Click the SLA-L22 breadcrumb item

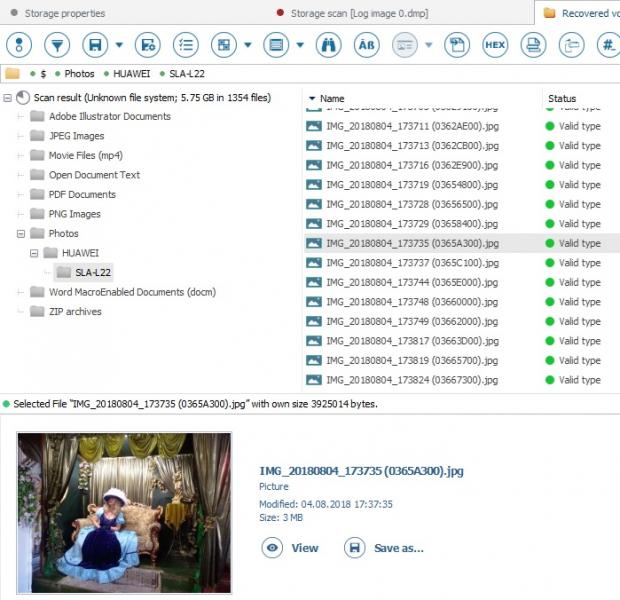coord(187,74)
